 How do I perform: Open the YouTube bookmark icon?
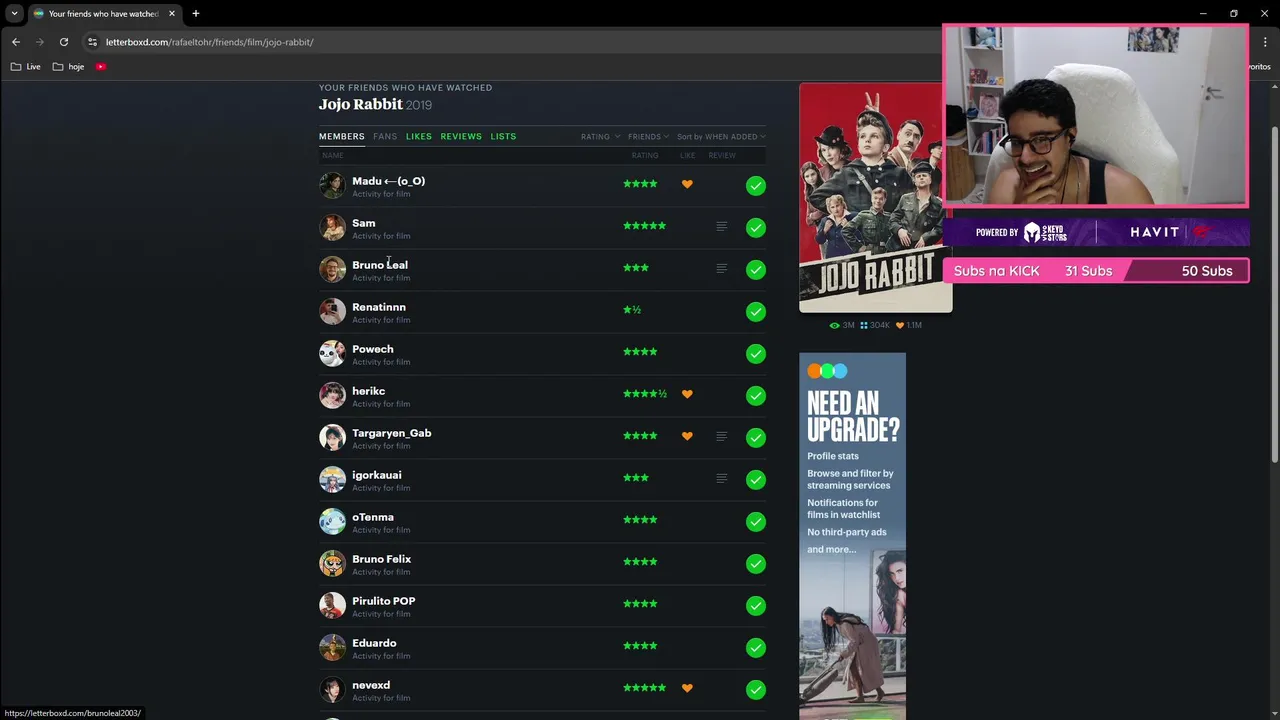[x=101, y=67]
